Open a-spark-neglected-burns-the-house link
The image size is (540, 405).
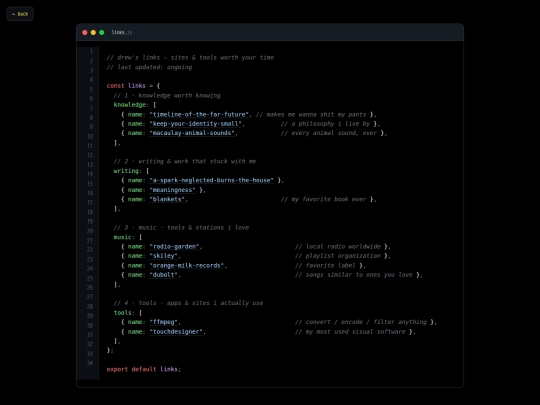pos(211,180)
